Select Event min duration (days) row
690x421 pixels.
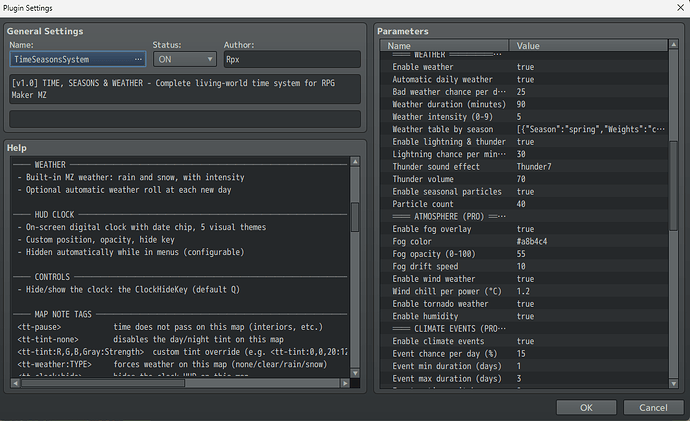[524, 366]
